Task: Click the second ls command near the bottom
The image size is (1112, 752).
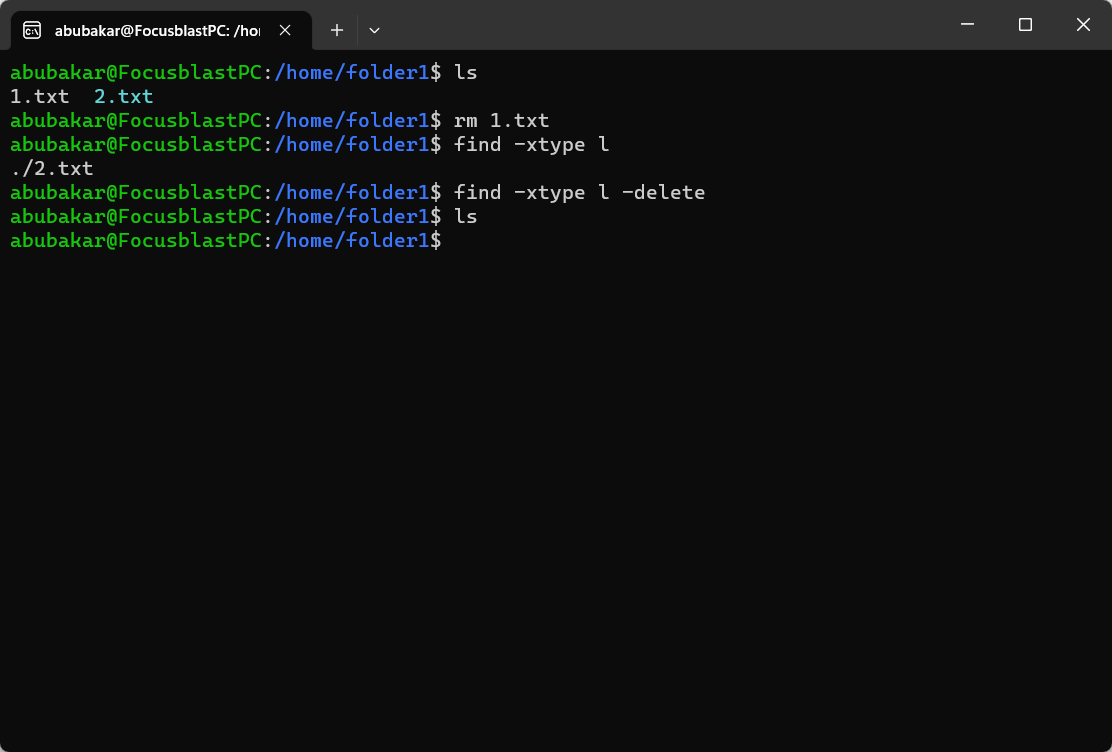Action: pyautogui.click(x=467, y=216)
